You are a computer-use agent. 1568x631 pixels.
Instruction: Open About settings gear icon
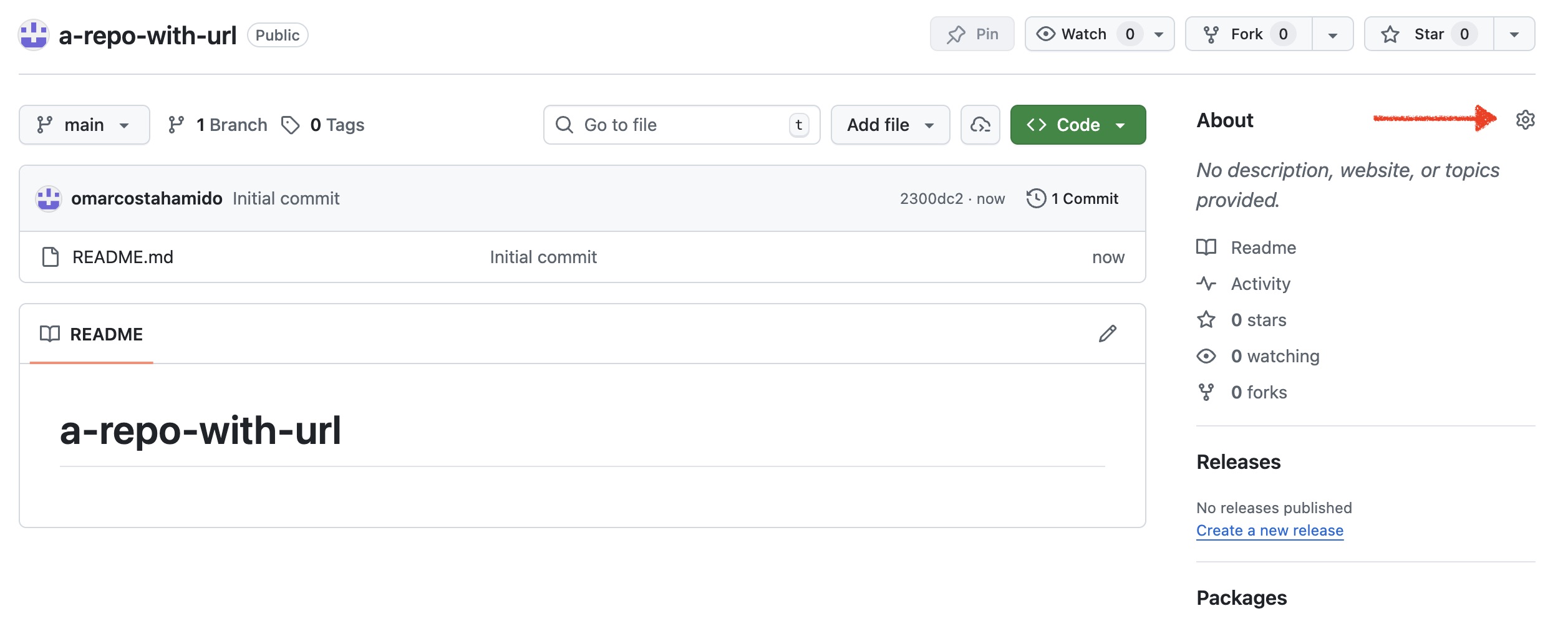click(1524, 120)
